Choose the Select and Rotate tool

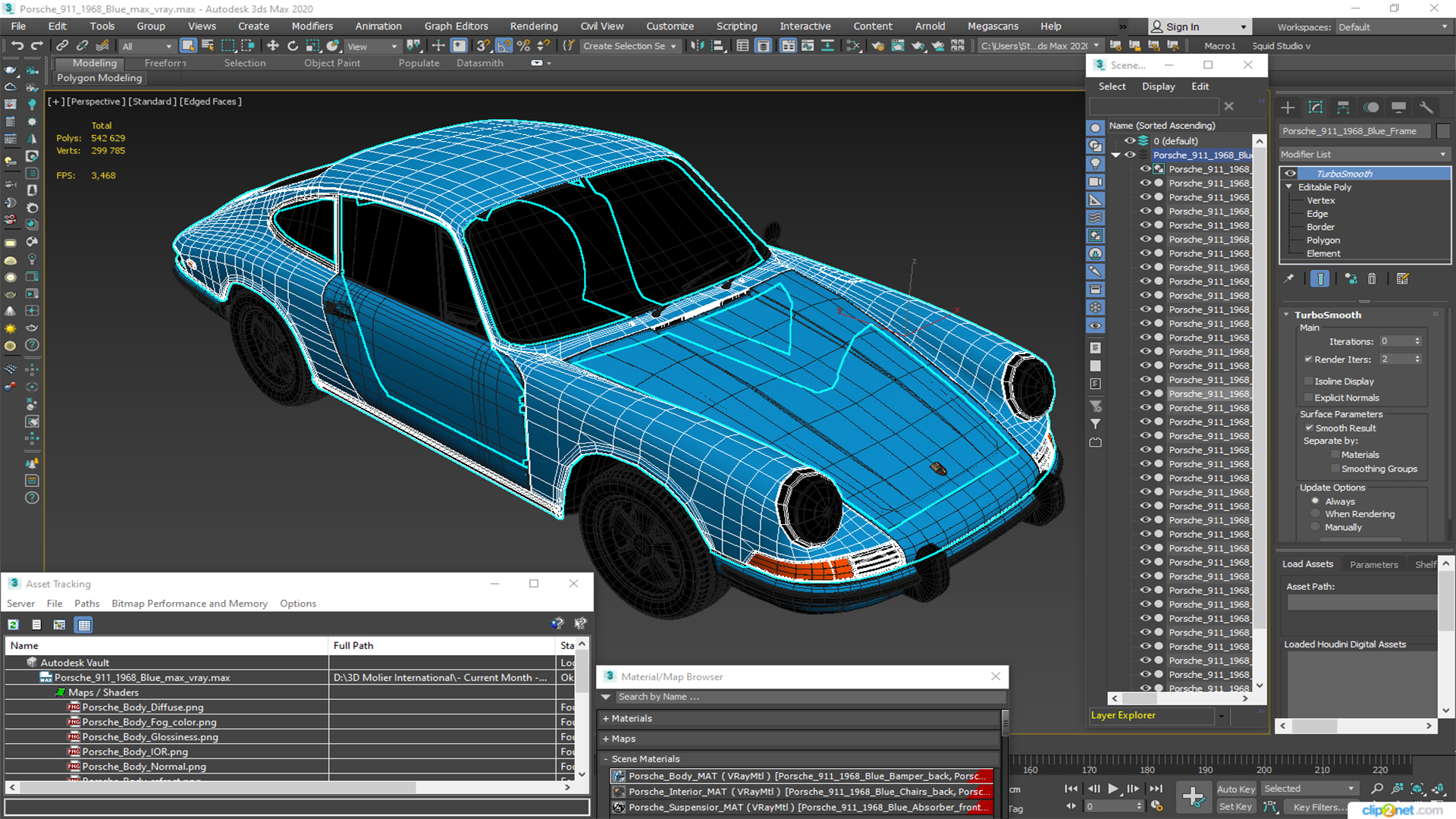click(293, 45)
